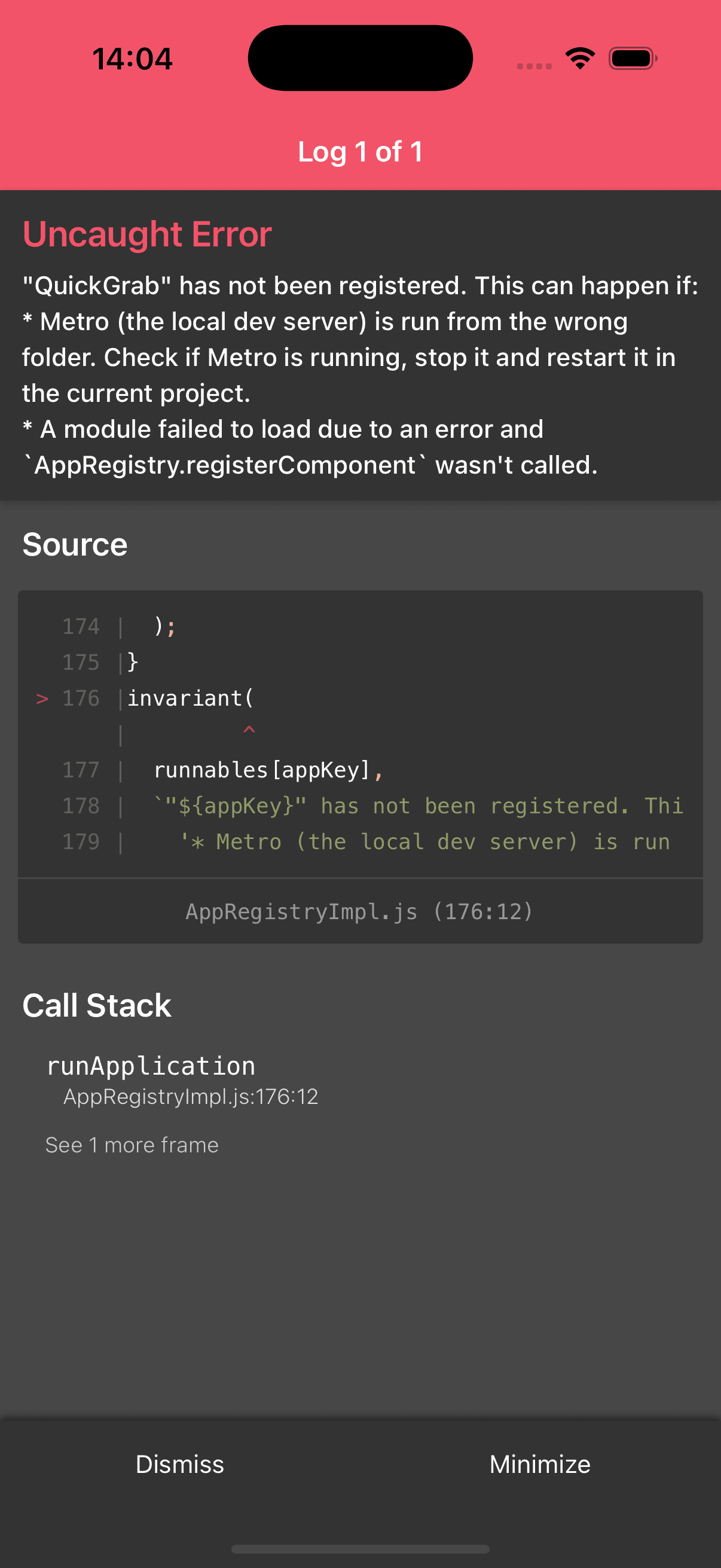
Task: Click the red arrow marker at line 176
Action: click(42, 698)
